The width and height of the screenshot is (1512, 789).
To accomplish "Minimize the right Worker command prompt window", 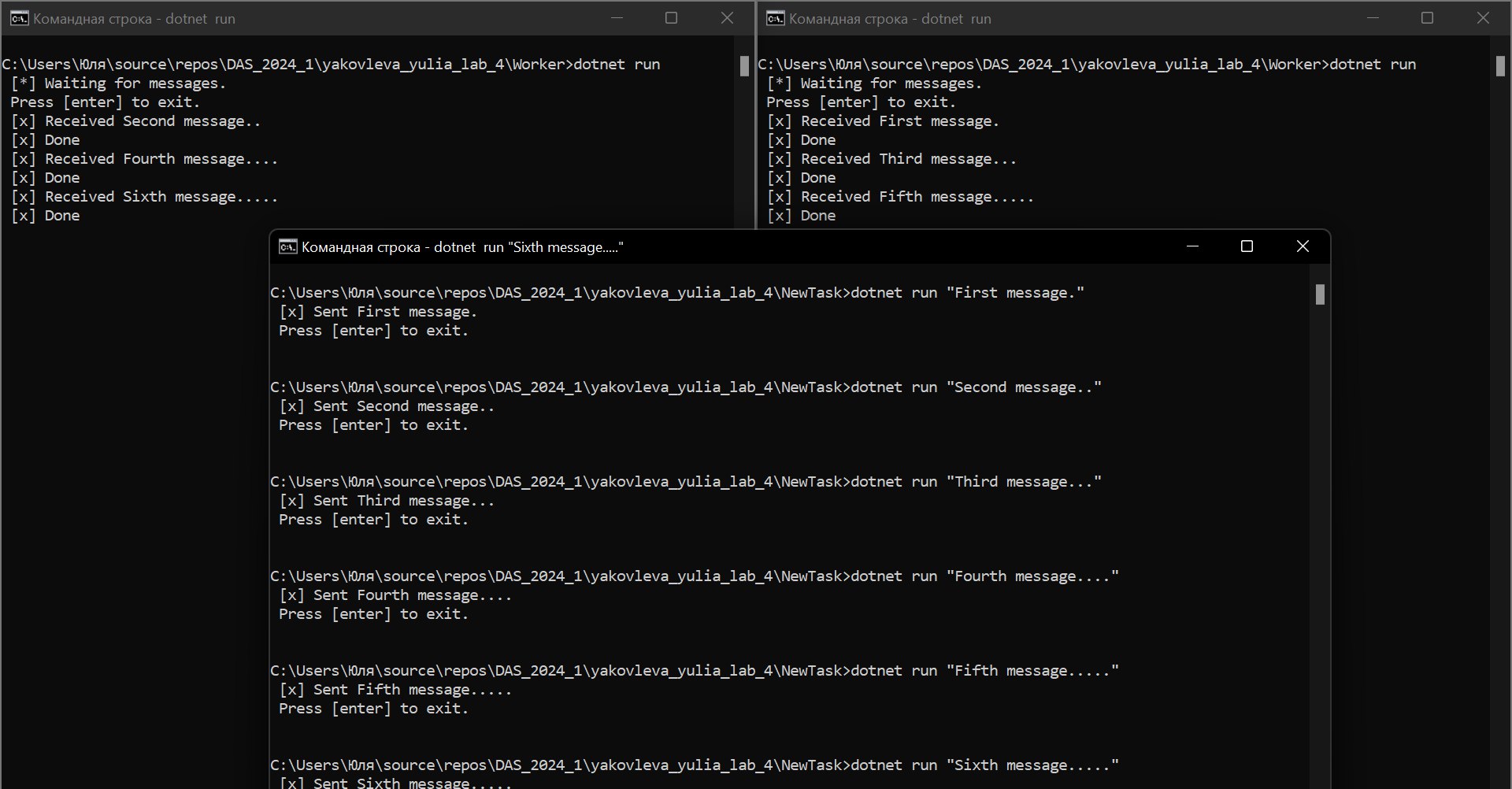I will click(1373, 18).
